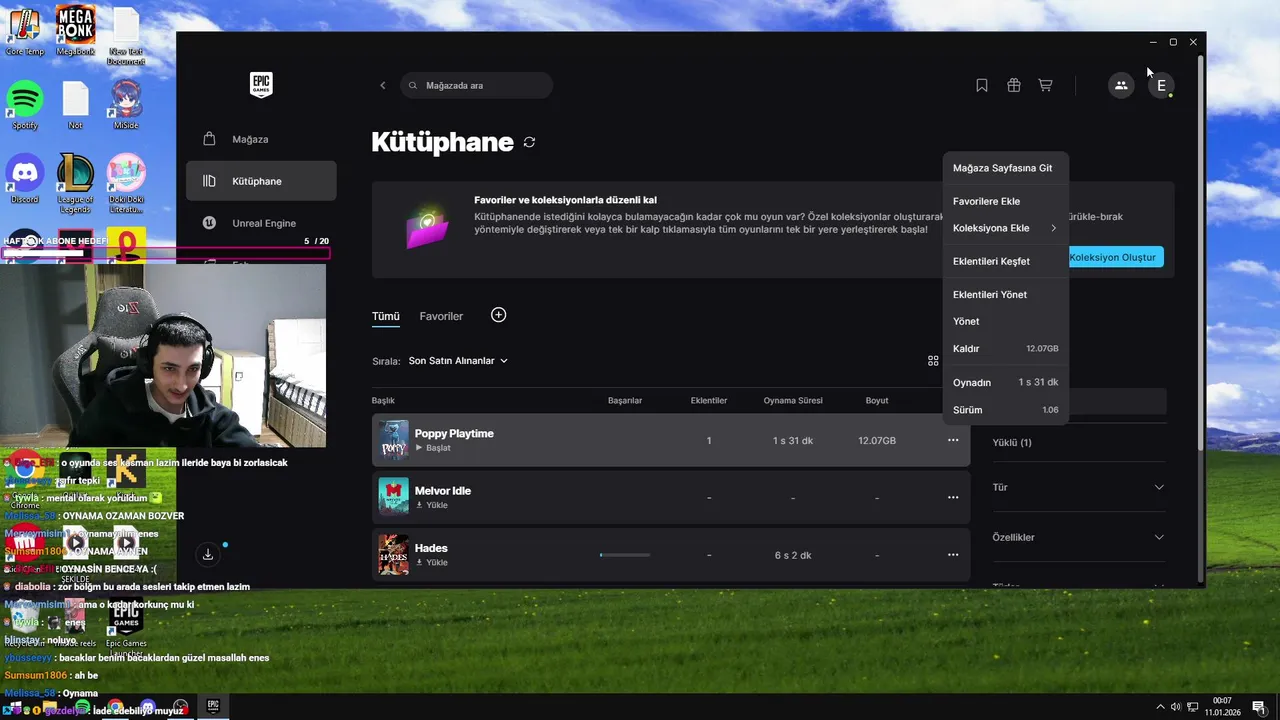Image resolution: width=1280 pixels, height=720 pixels.
Task: Click Epic Games taskbar button
Action: [213, 706]
